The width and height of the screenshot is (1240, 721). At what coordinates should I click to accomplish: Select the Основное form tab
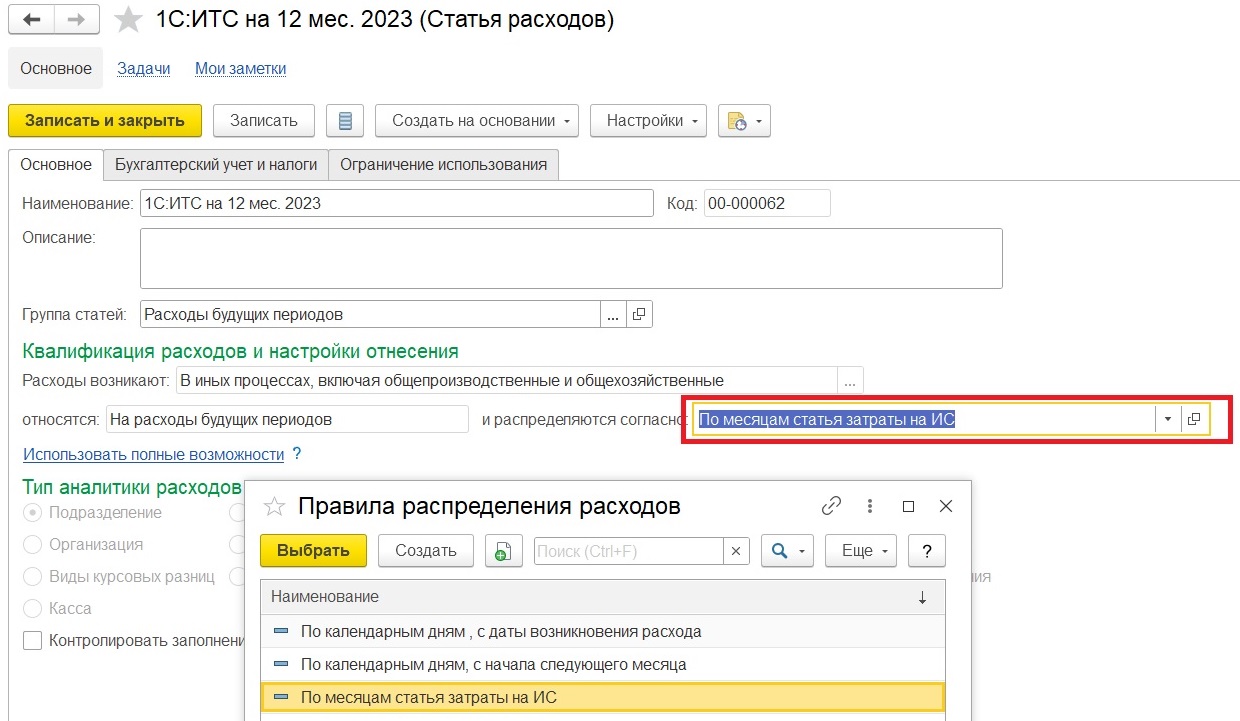pos(56,165)
